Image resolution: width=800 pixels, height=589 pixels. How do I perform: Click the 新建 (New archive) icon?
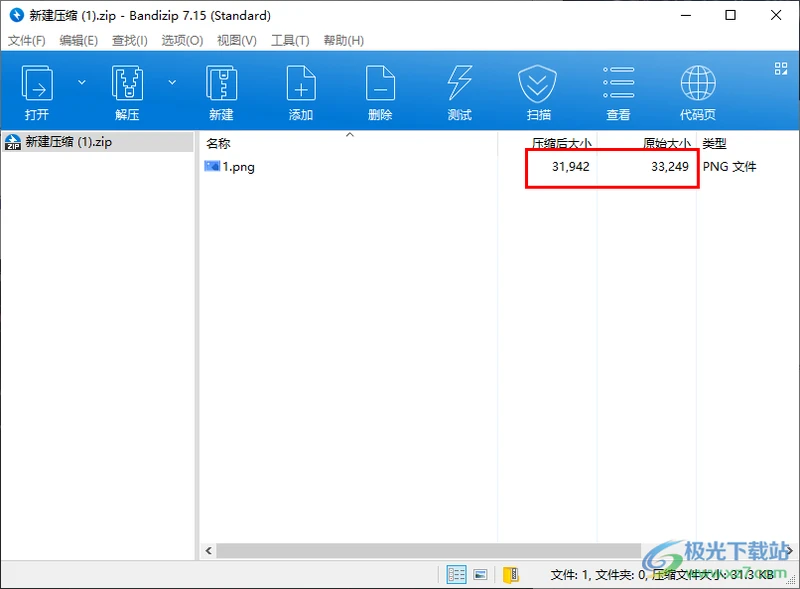[221, 92]
